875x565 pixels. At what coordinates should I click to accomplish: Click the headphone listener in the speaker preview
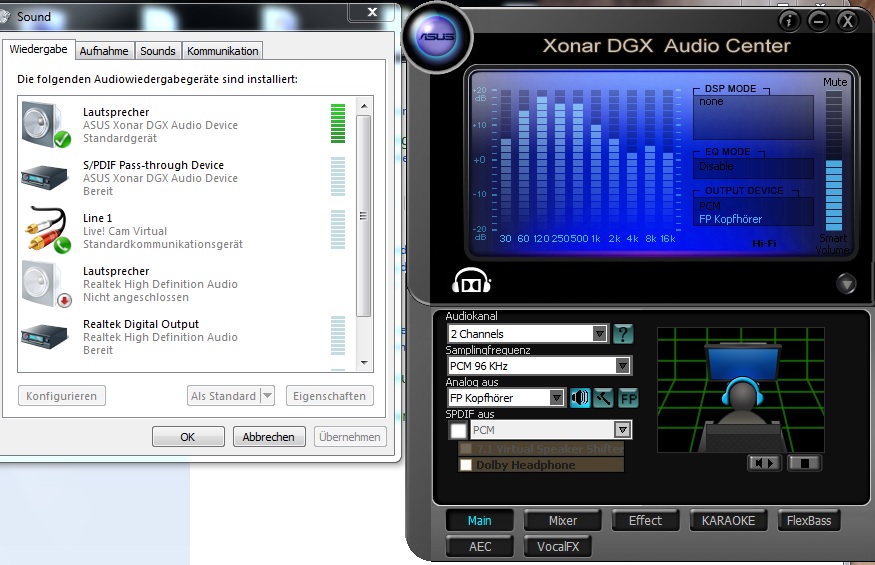click(742, 398)
